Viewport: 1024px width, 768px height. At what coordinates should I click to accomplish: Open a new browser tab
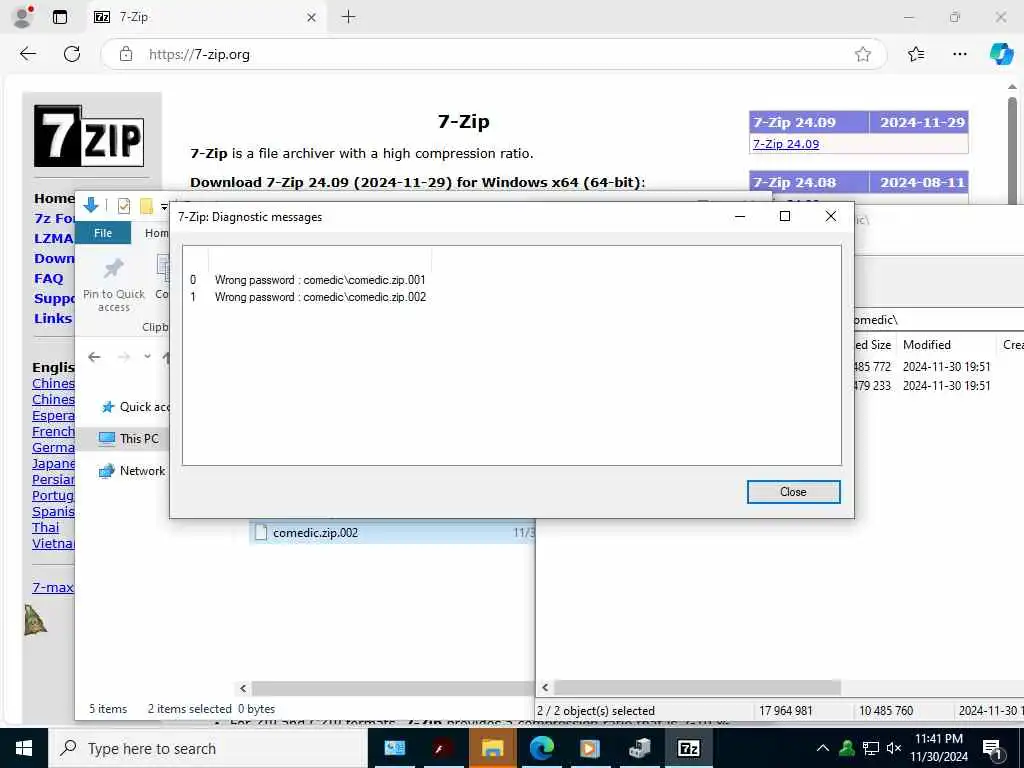(x=349, y=17)
